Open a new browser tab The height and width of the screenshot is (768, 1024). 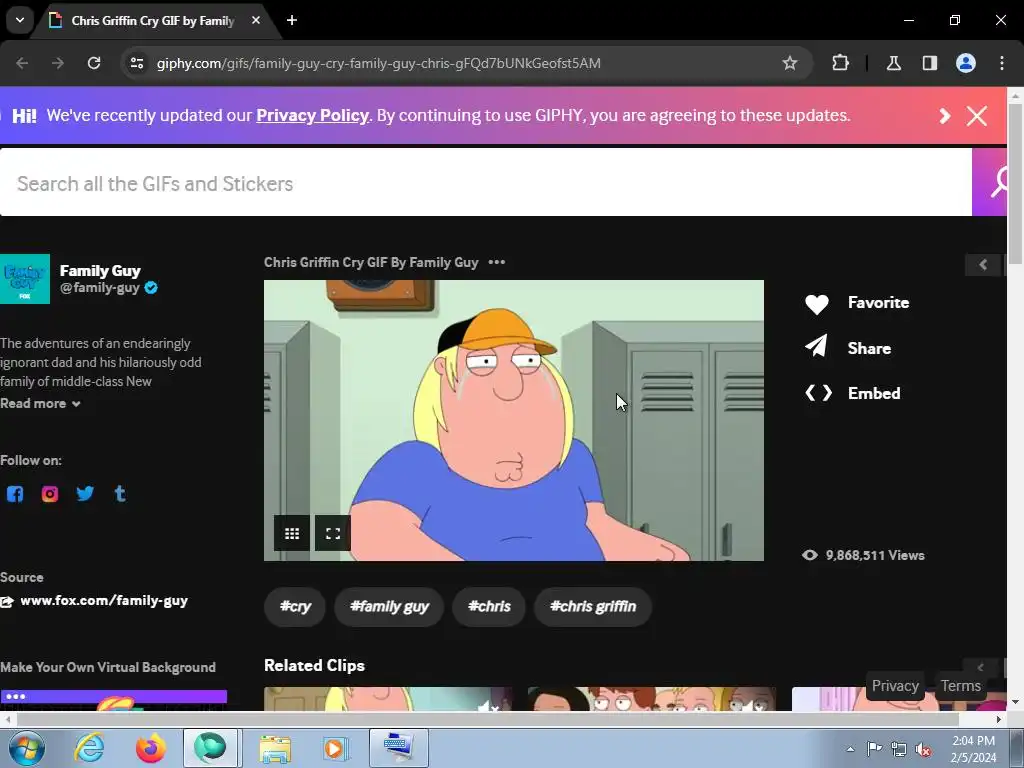click(292, 20)
